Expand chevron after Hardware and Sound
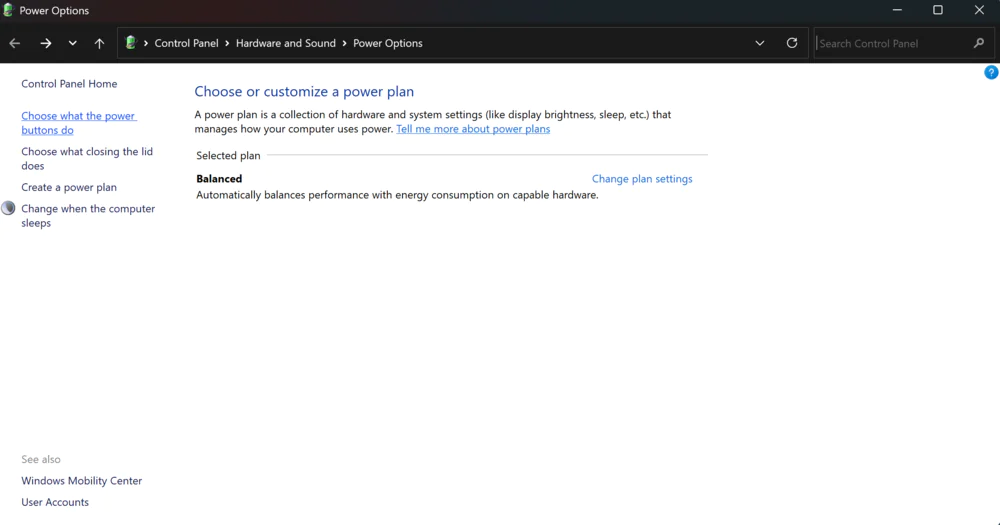Viewport: 1000px width, 525px height. pyautogui.click(x=344, y=43)
